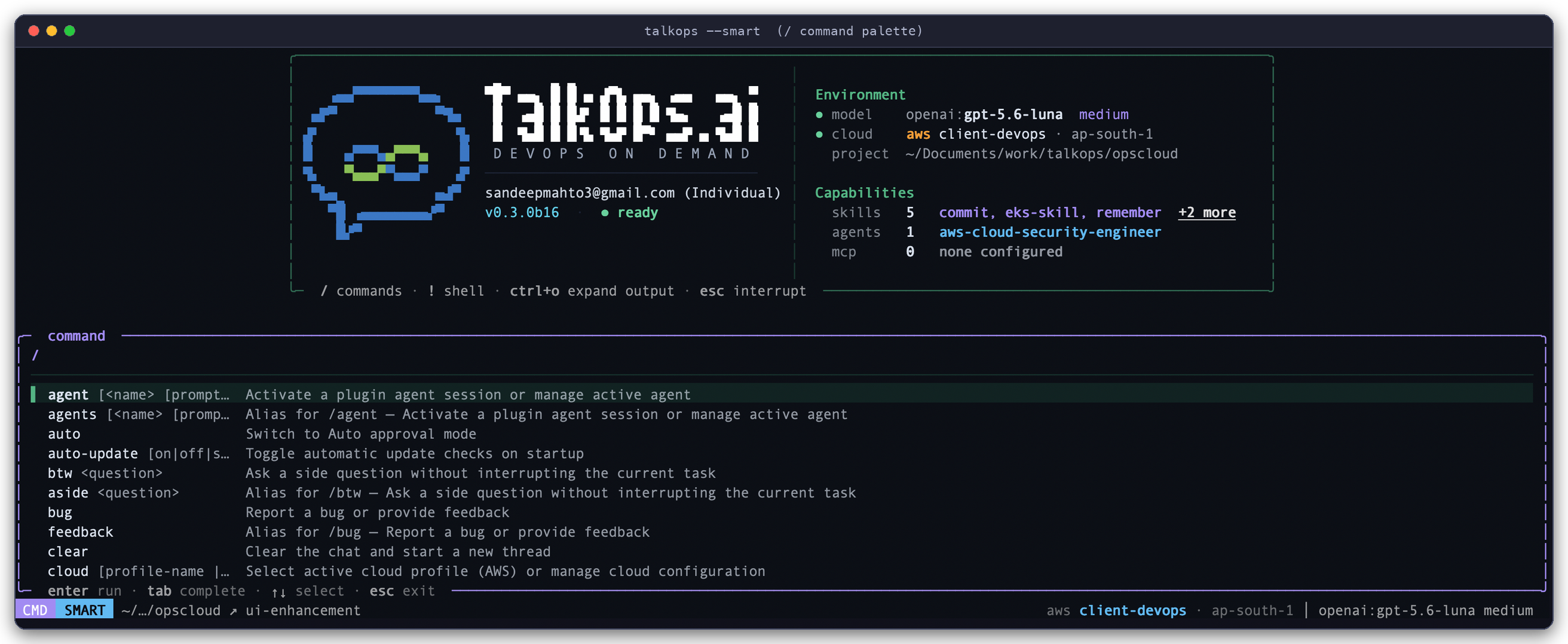
Task: Click 'client-devops' profile in status bar
Action: click(1132, 611)
